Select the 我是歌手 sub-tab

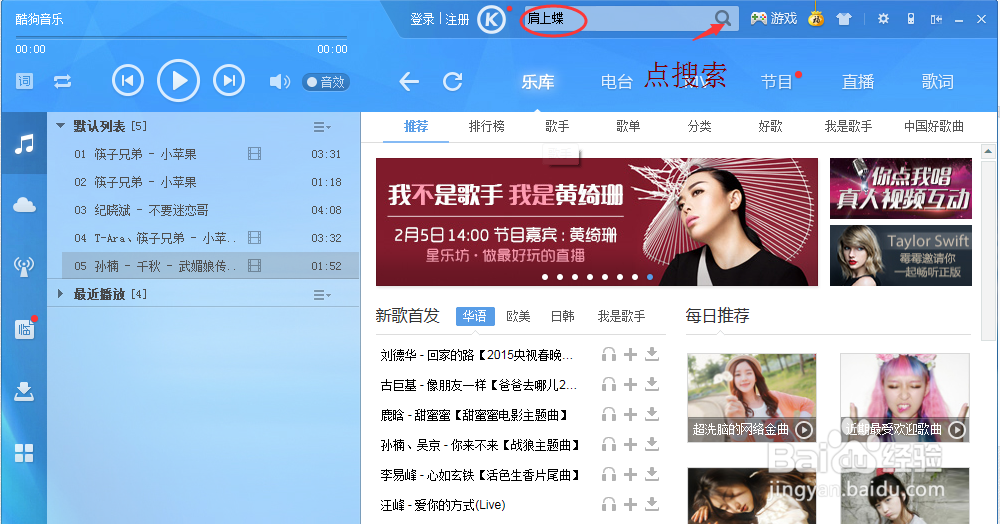click(848, 126)
